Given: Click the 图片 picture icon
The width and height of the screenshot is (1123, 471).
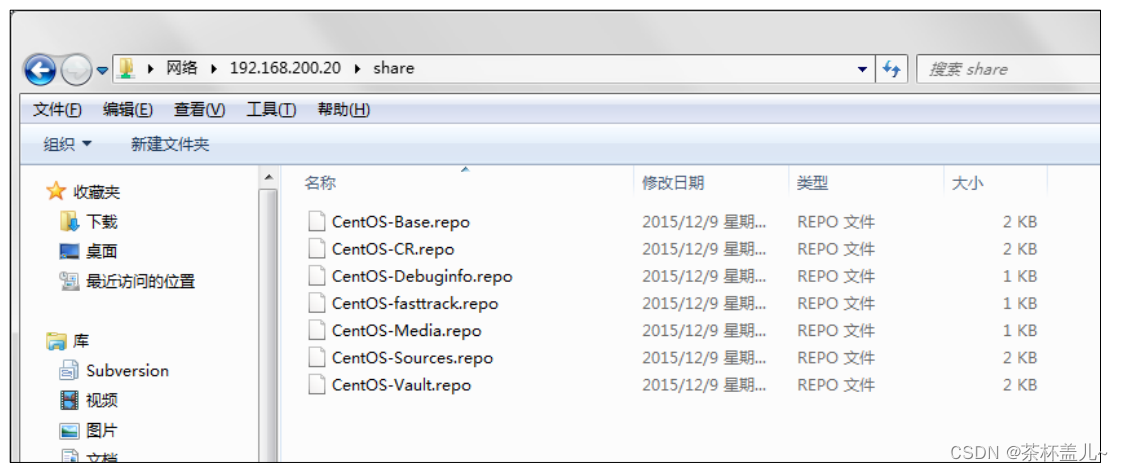Looking at the screenshot, I should coord(69,431).
